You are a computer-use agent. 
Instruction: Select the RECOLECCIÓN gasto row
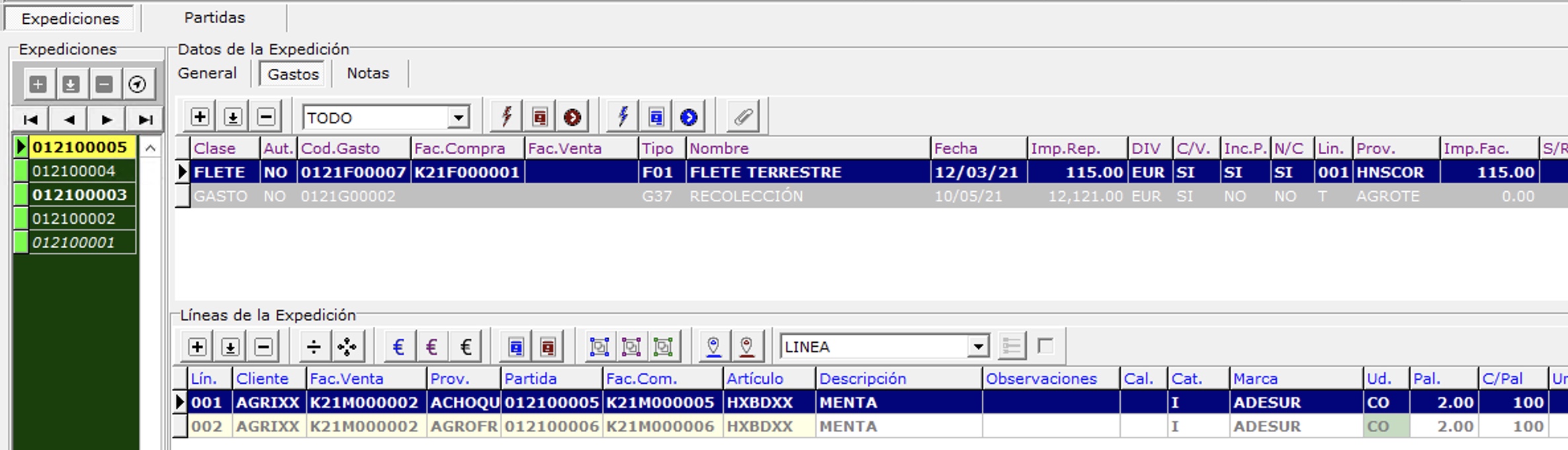click(746, 197)
